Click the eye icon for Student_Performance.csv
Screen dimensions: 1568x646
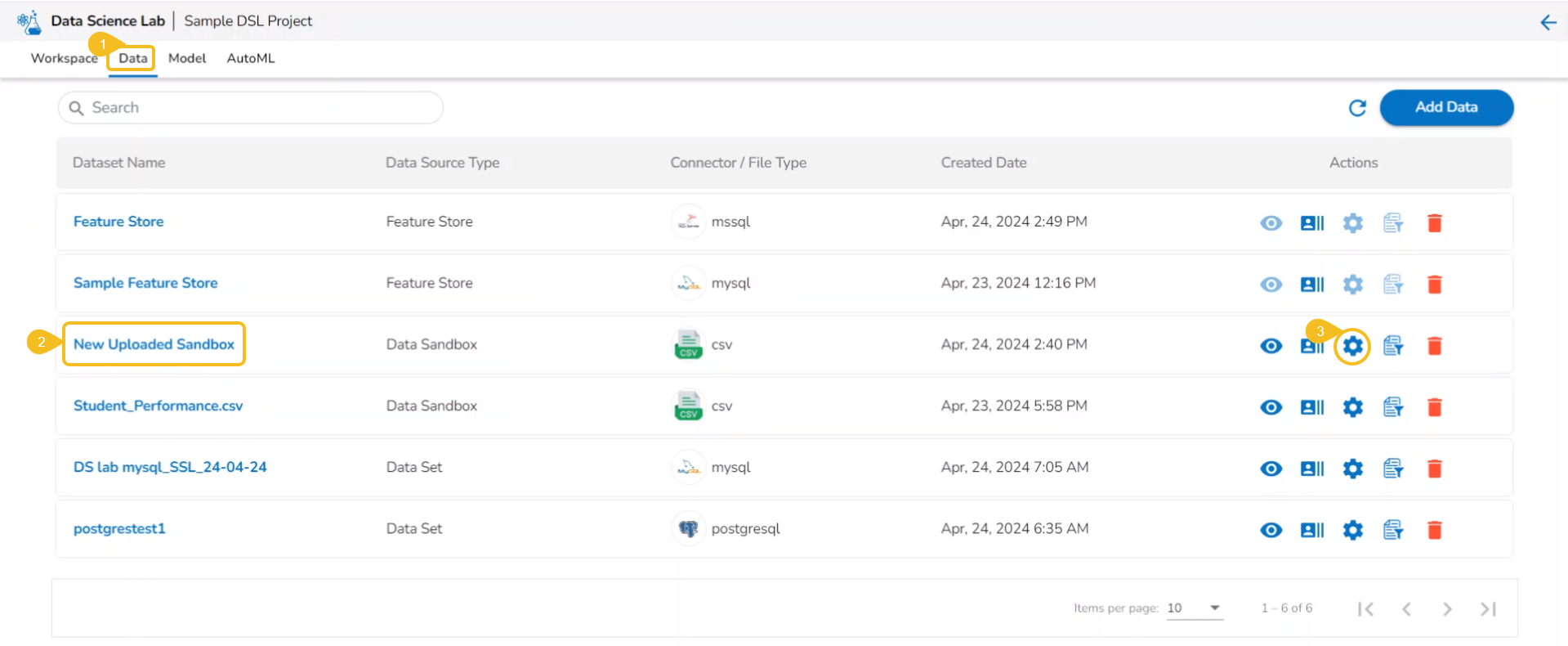point(1271,407)
